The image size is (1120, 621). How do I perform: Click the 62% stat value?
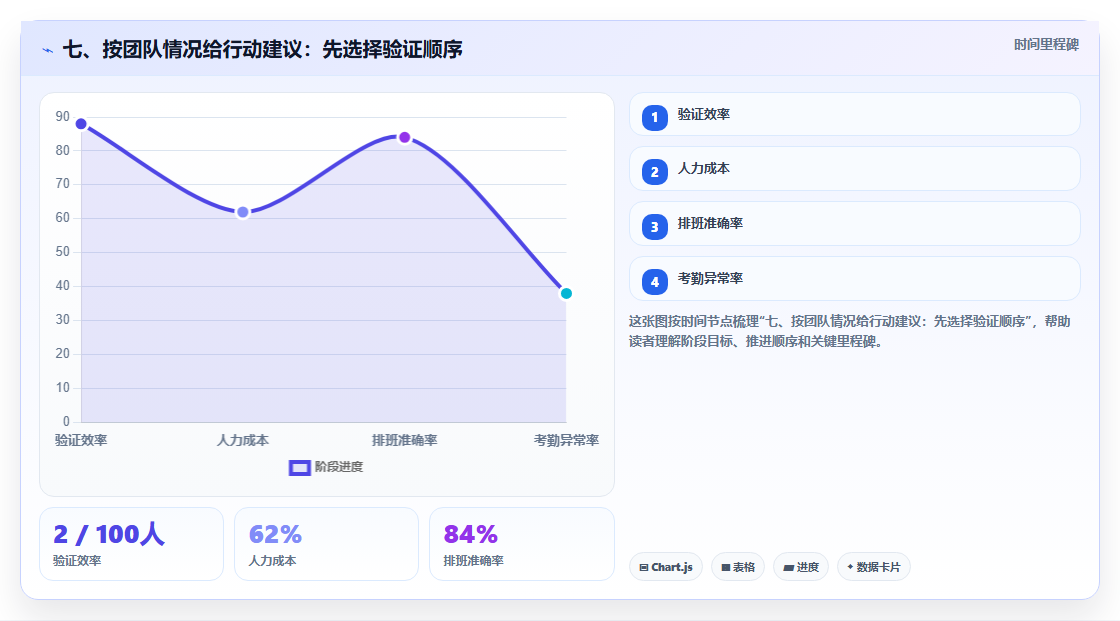pos(275,535)
